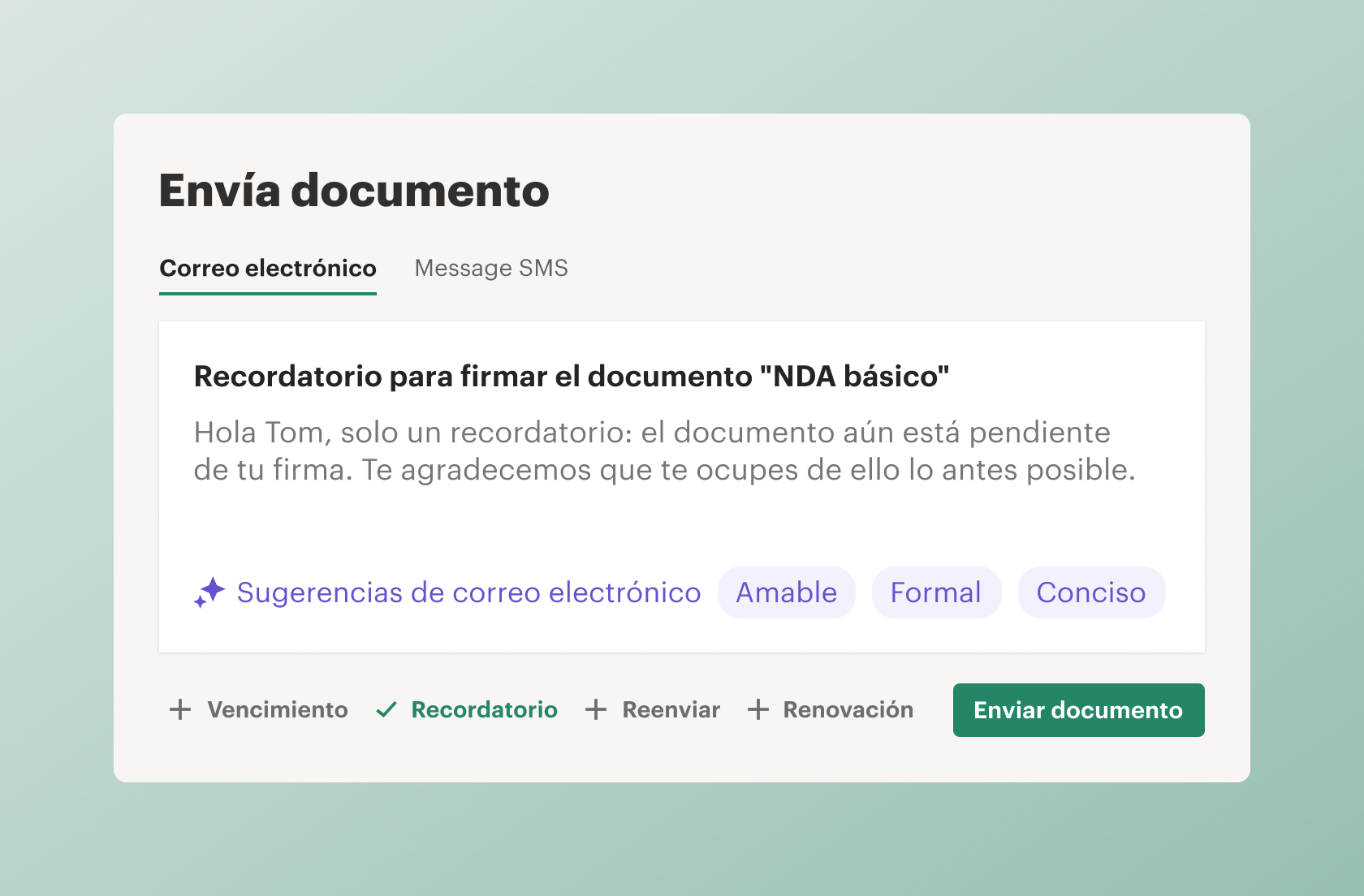Click the green checkmark beside Recordatorio
Screen dimensions: 1364x896
(x=386, y=710)
